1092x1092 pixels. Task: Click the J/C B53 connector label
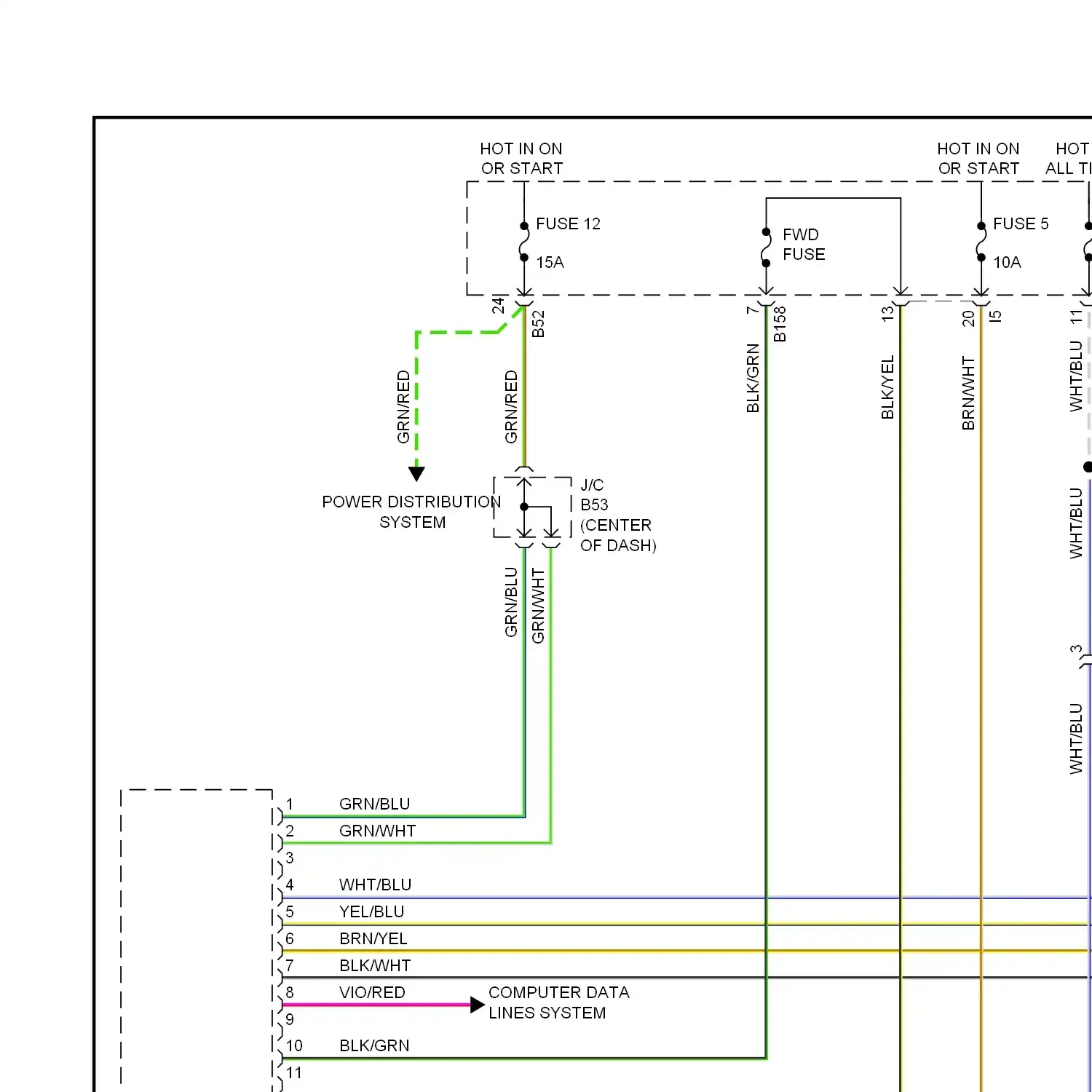pos(594,495)
